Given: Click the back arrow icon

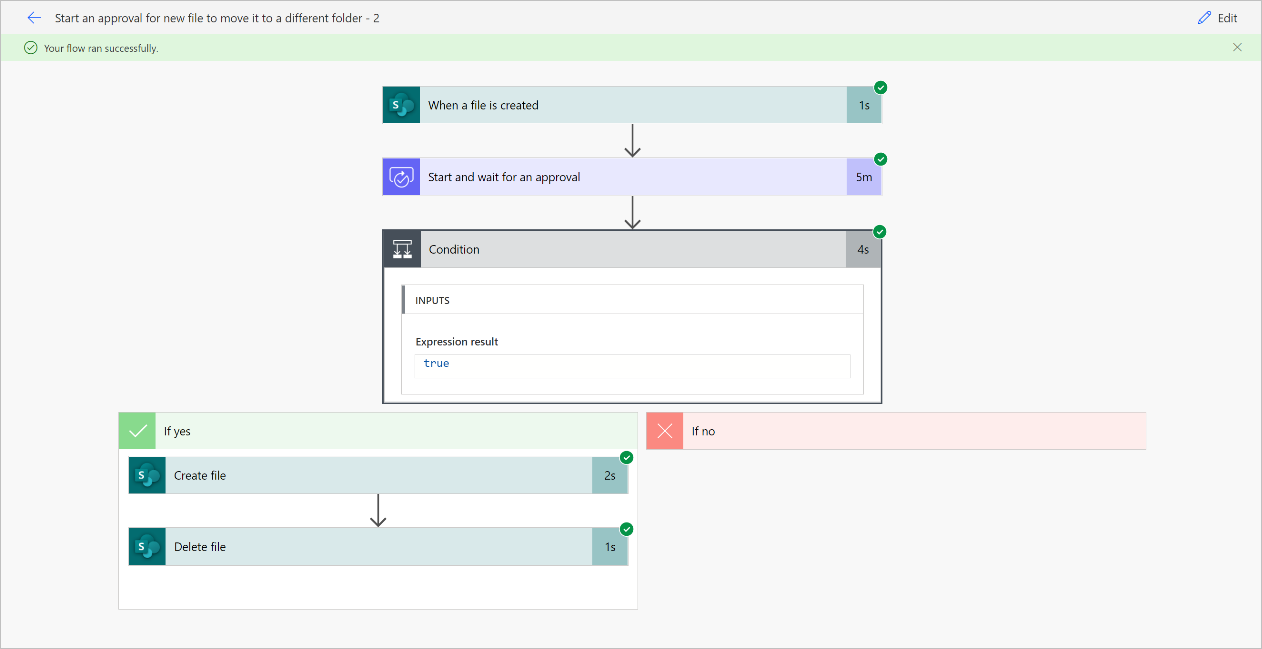Looking at the screenshot, I should tap(34, 18).
